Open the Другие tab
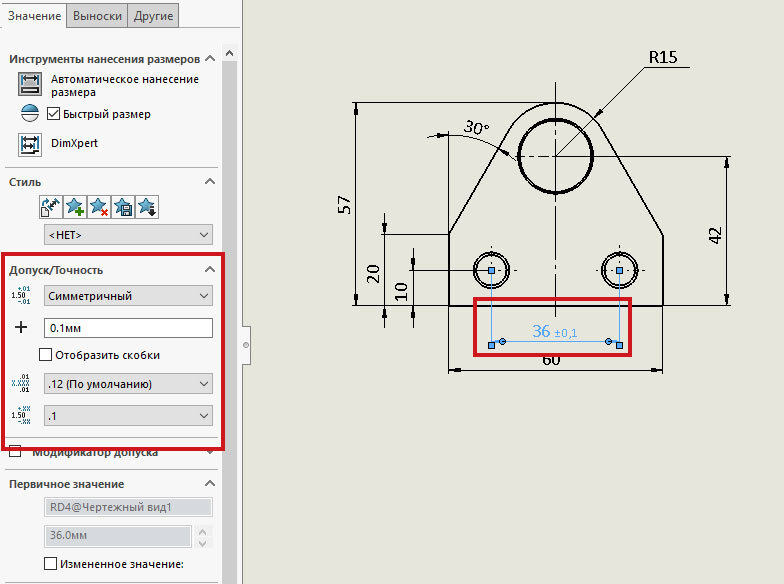The width and height of the screenshot is (784, 584). click(153, 16)
